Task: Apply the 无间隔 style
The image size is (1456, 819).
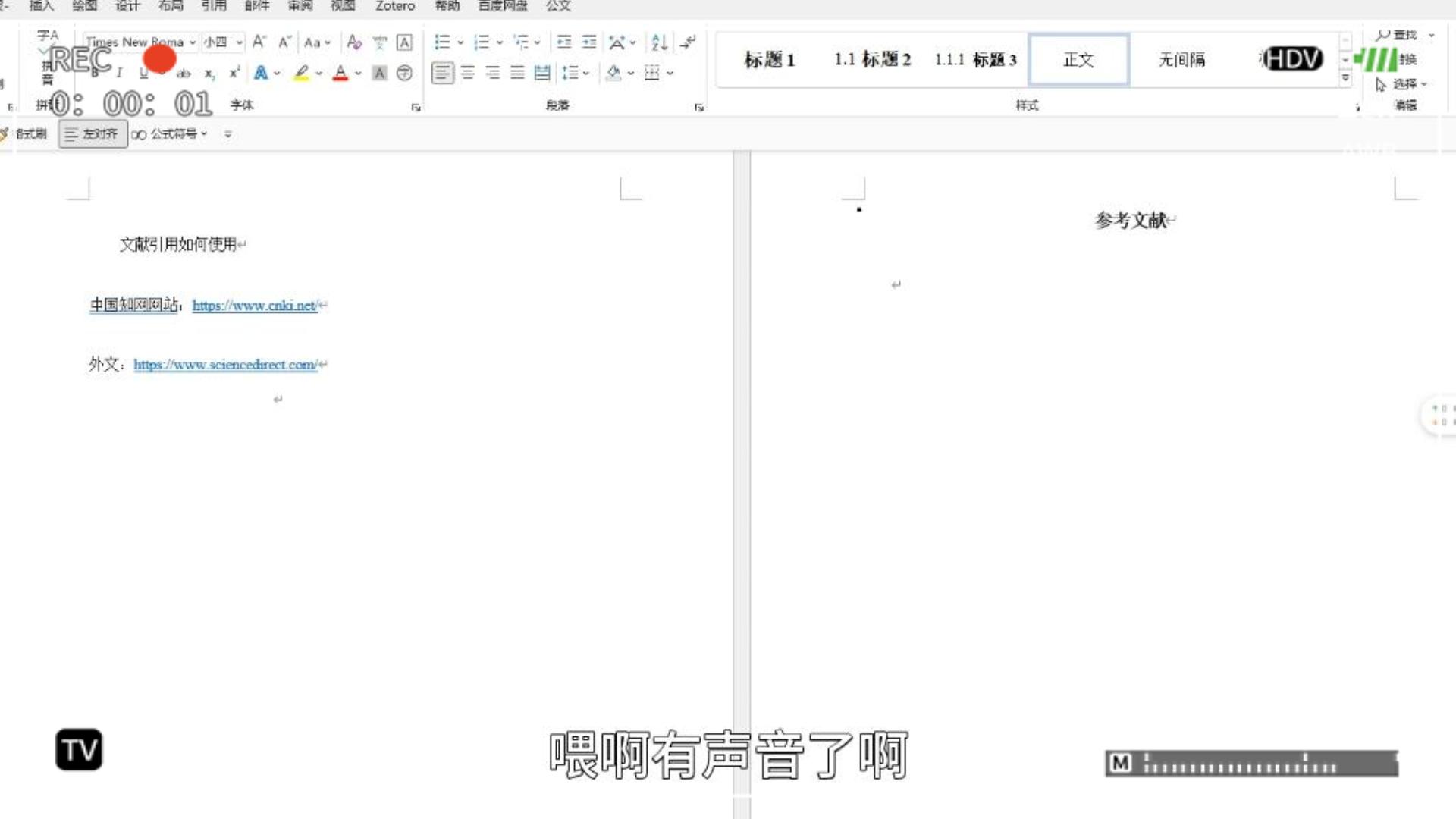Action: click(1181, 60)
